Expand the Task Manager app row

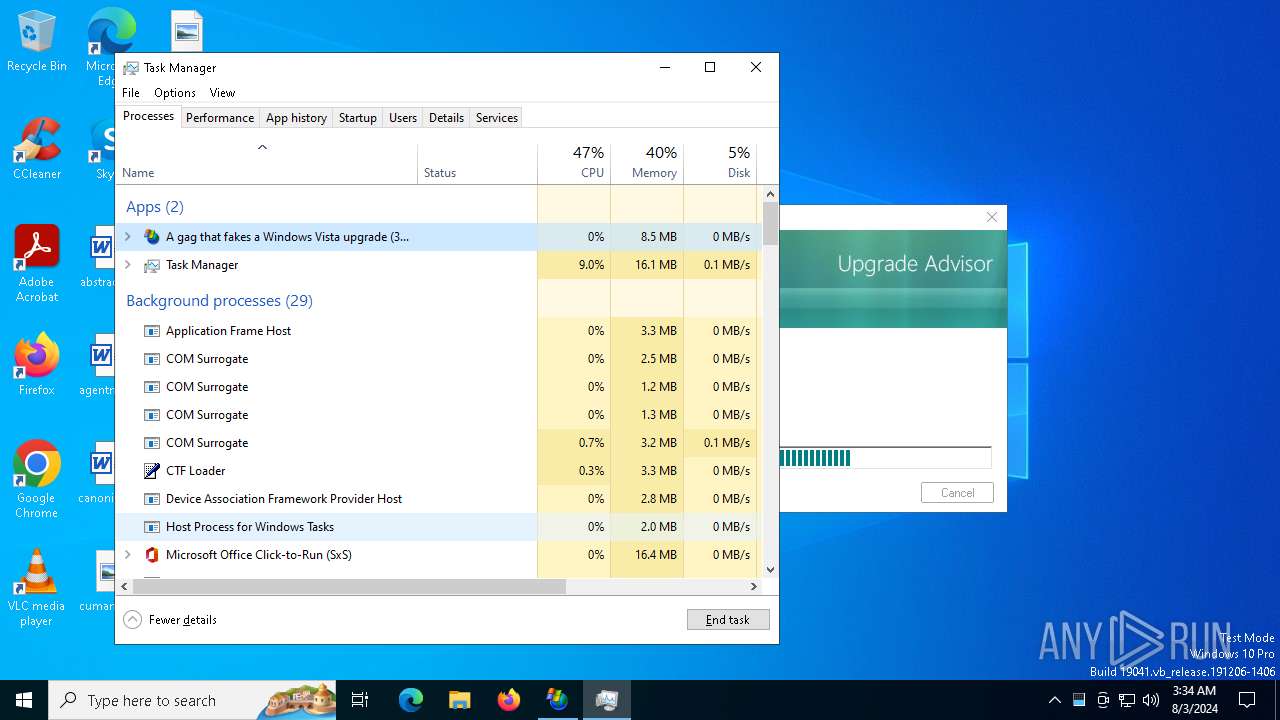(127, 265)
